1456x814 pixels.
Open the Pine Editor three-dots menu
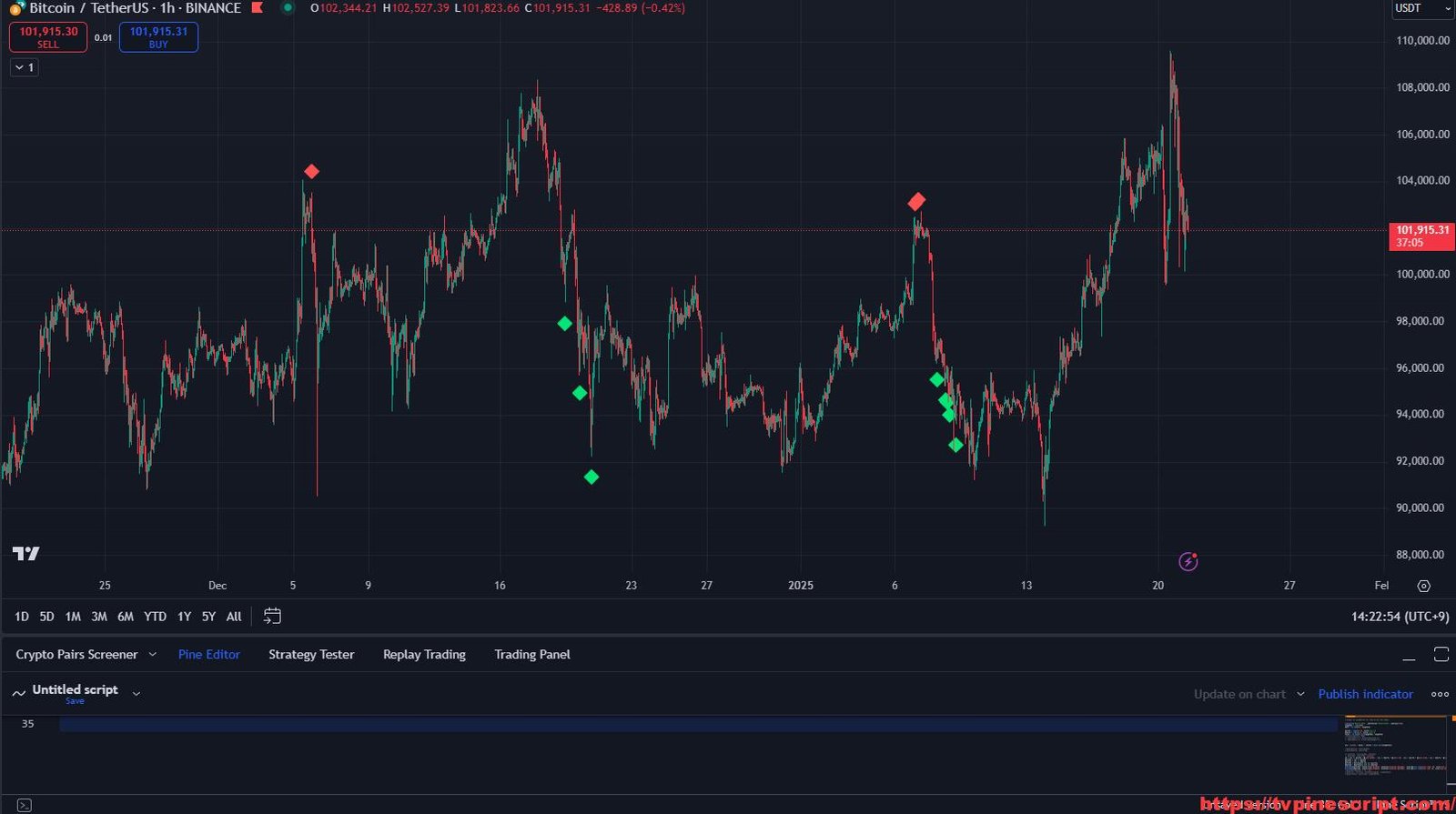[x=1440, y=694]
